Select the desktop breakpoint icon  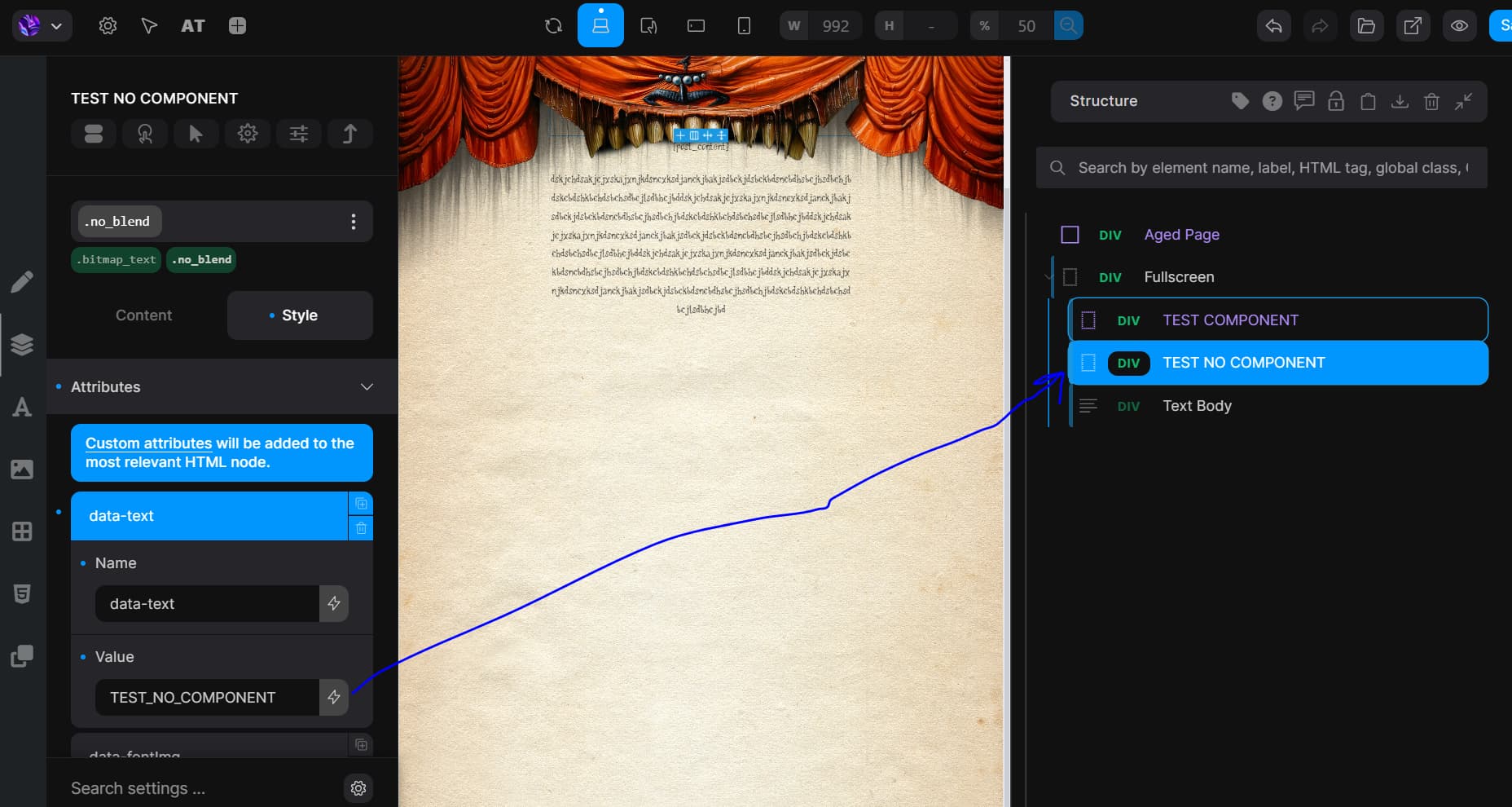coord(600,25)
